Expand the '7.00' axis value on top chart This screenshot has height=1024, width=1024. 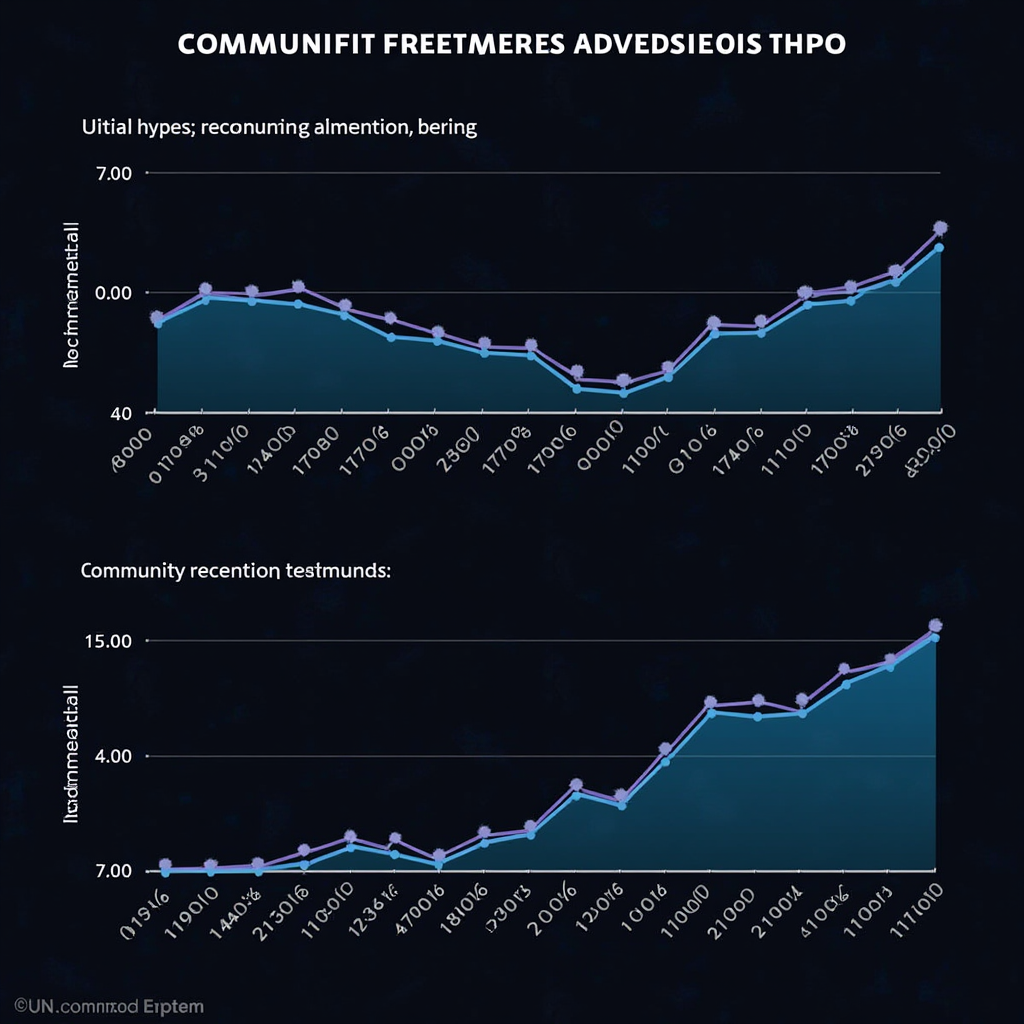point(113,172)
